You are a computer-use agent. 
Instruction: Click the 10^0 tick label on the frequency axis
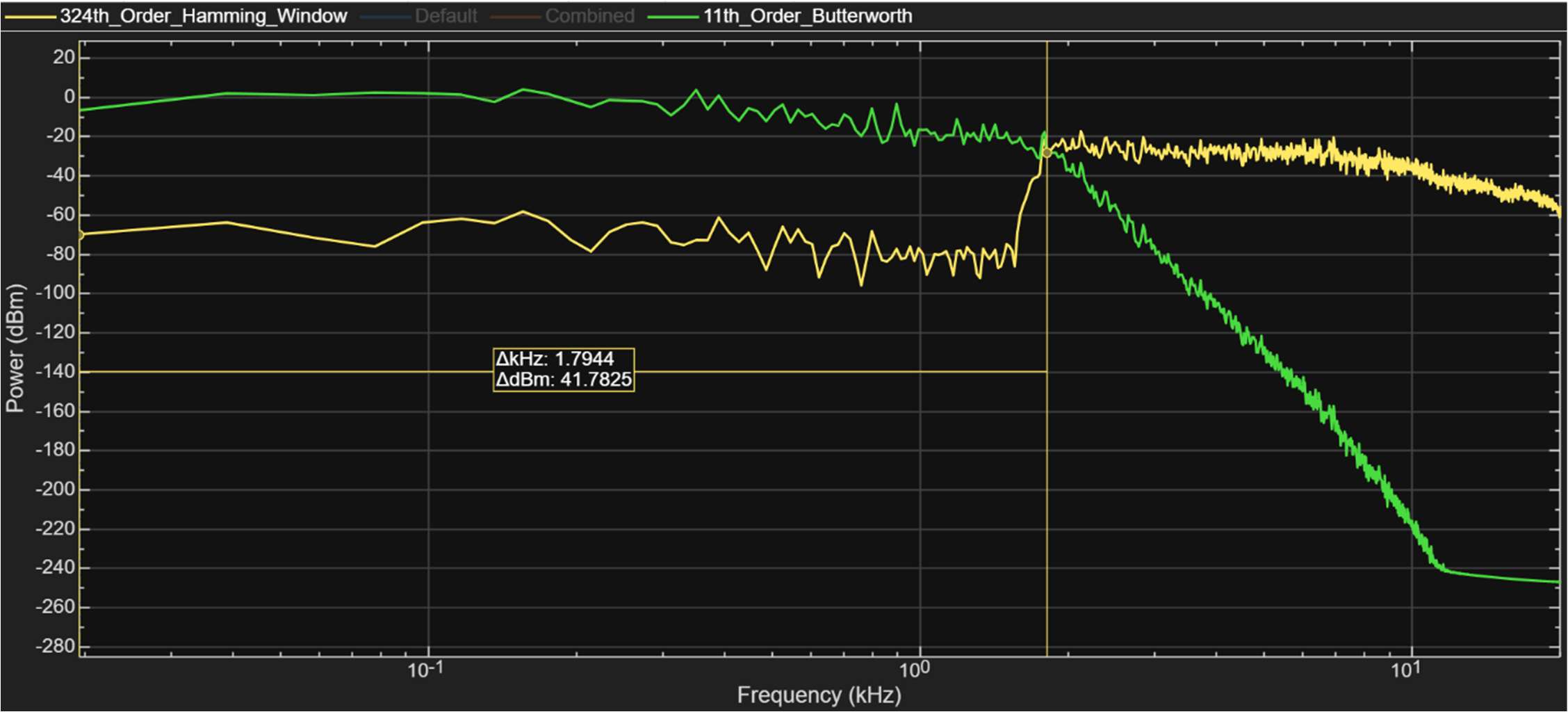[x=914, y=670]
